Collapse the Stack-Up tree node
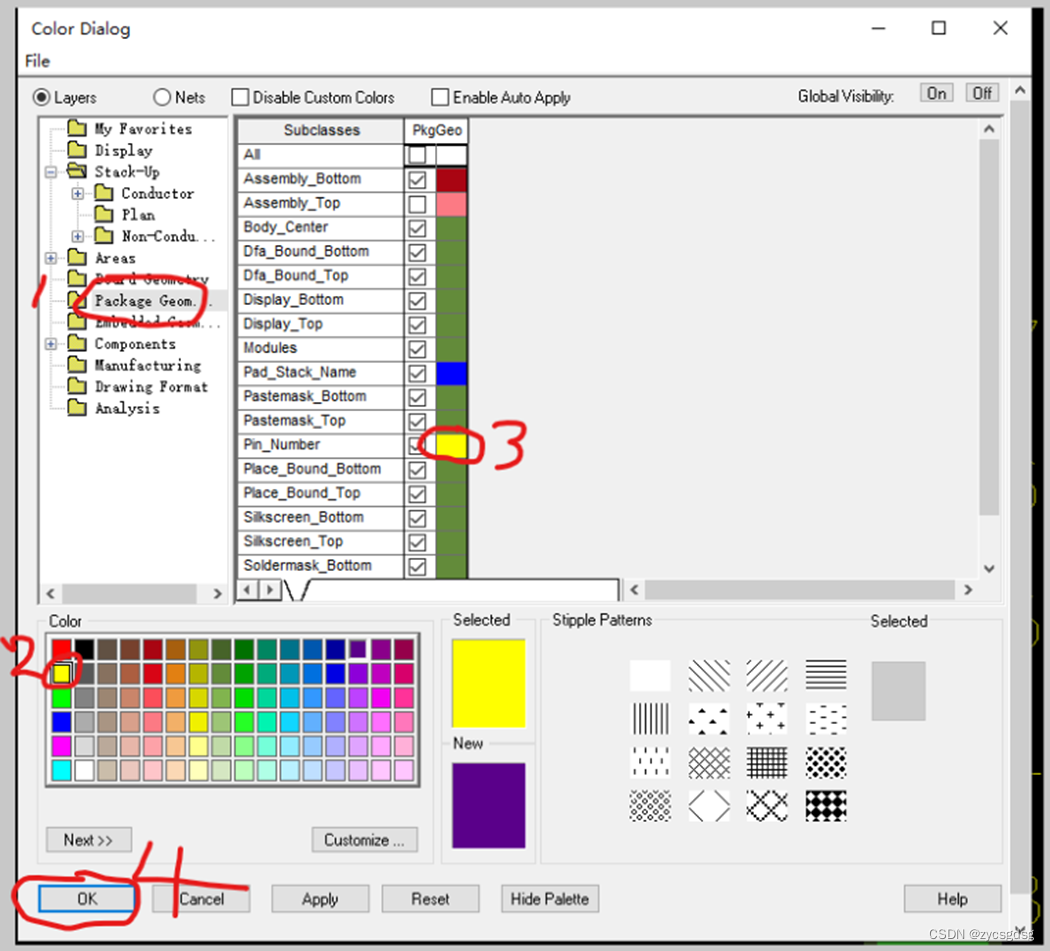1050x951 pixels. point(50,172)
